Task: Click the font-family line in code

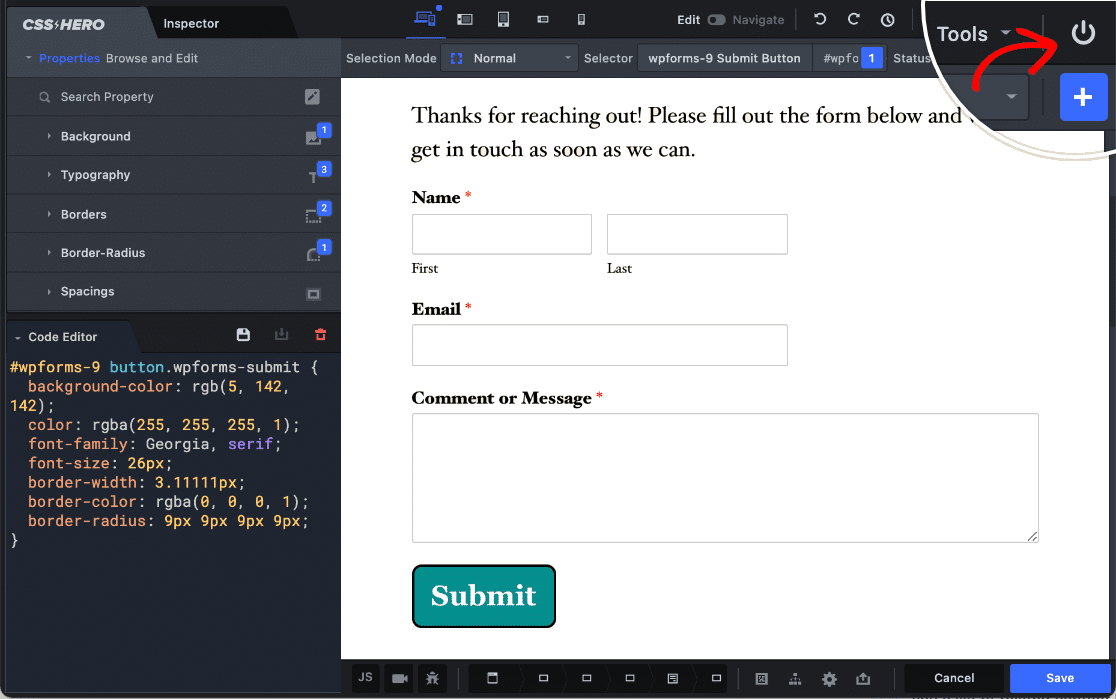Action: 154,444
